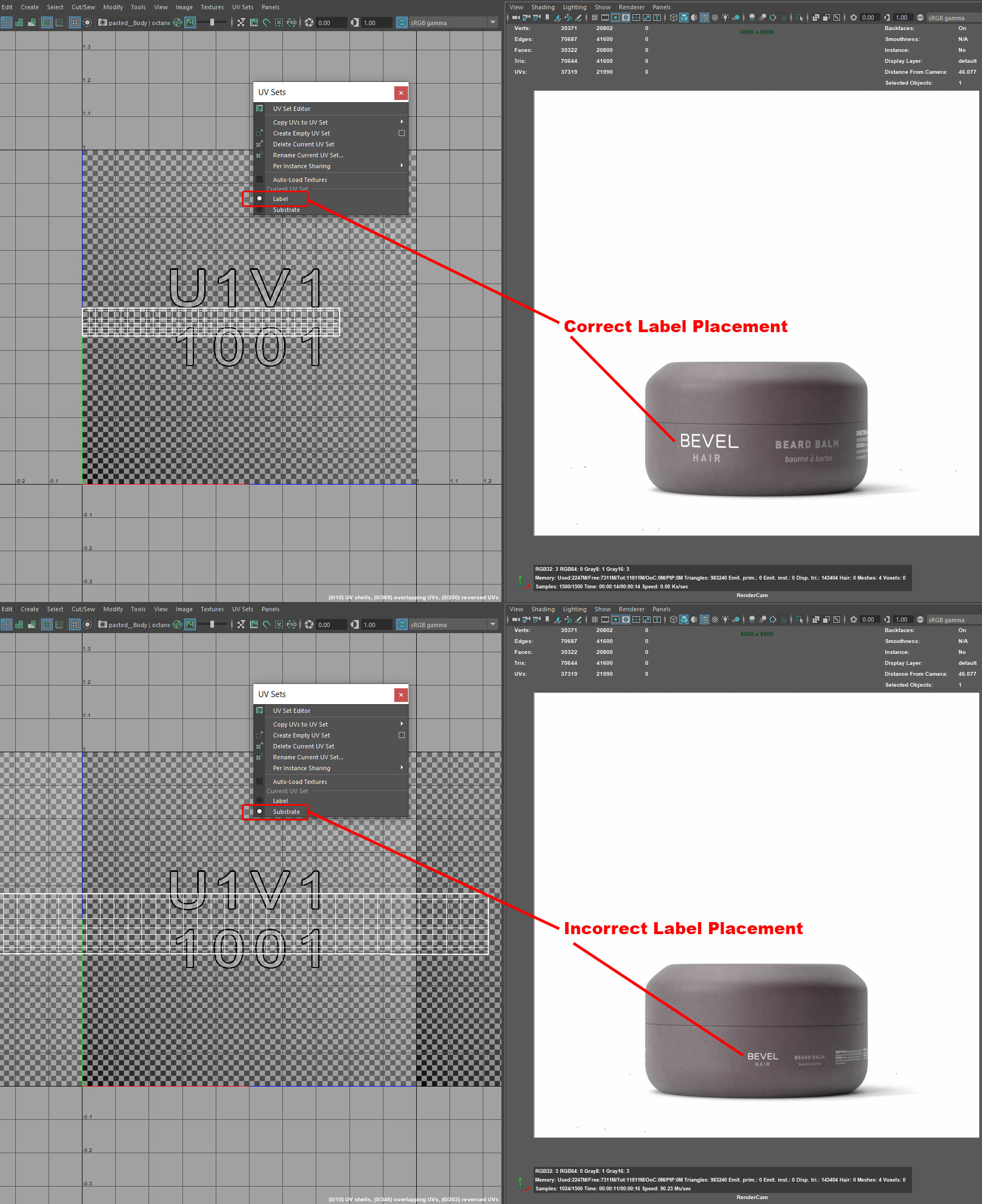982x1204 pixels.
Task: Toggle textured display in upper viewport toolbar
Action: tap(715, 17)
